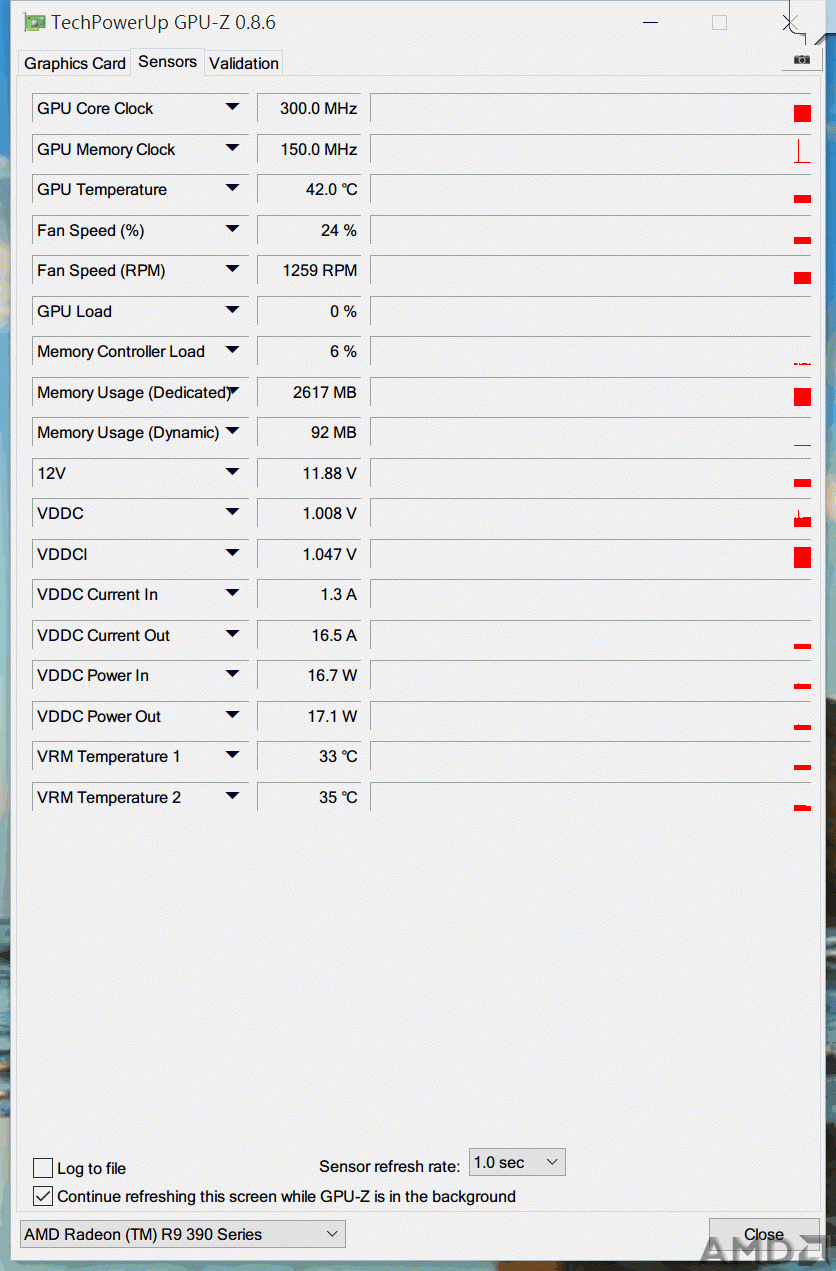This screenshot has width=836, height=1271.
Task: Open the VDDC Power Out dropdown
Action: click(232, 715)
